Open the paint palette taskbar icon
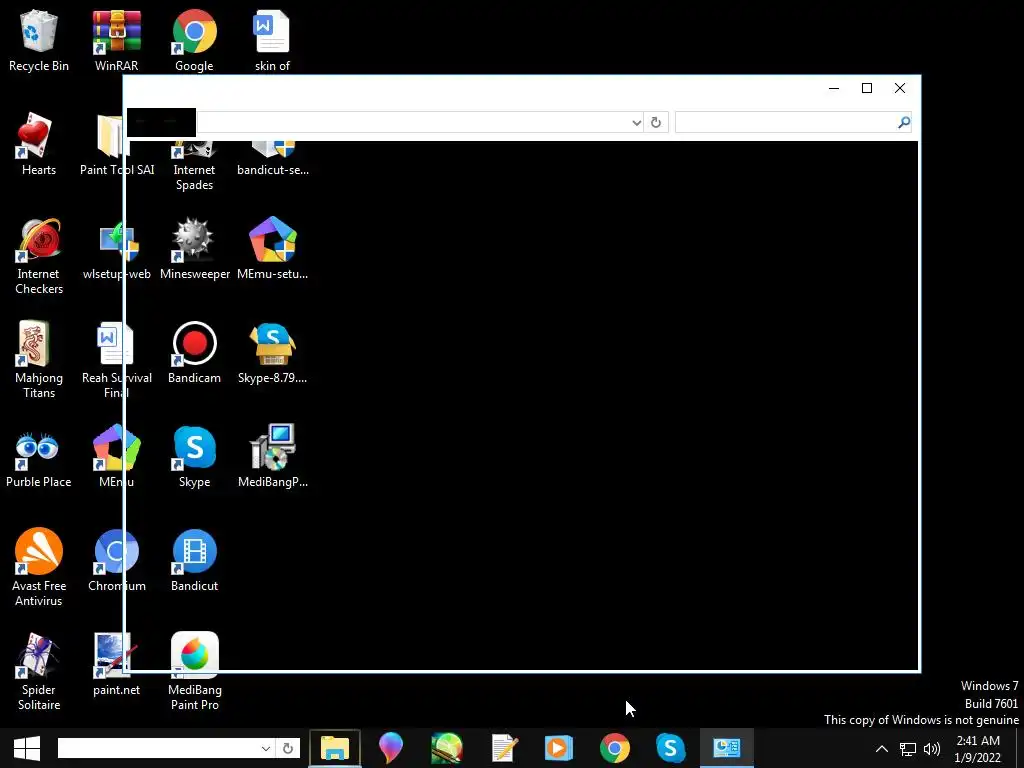 [447, 748]
